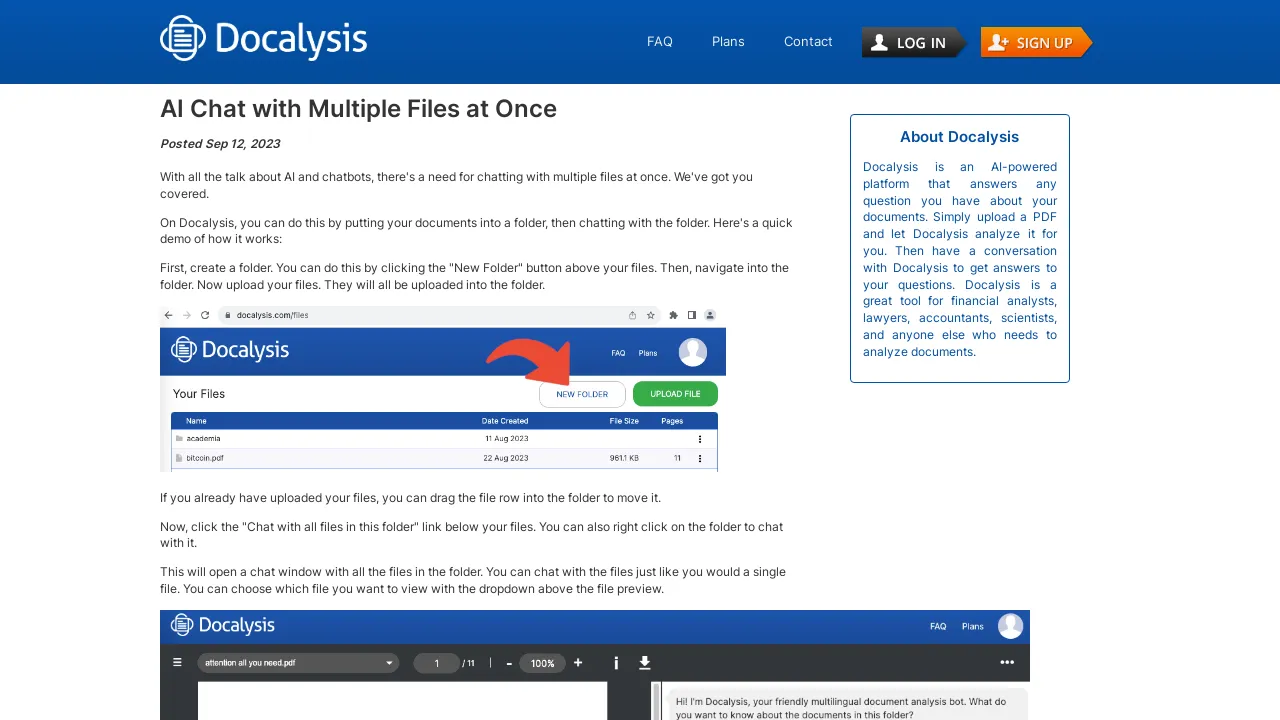Click Plans in the files screenshot header
The width and height of the screenshot is (1280, 720).
pyautogui.click(x=648, y=353)
